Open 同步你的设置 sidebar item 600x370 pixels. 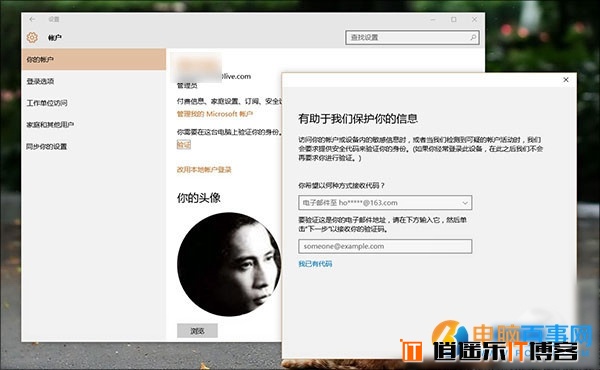(x=94, y=147)
